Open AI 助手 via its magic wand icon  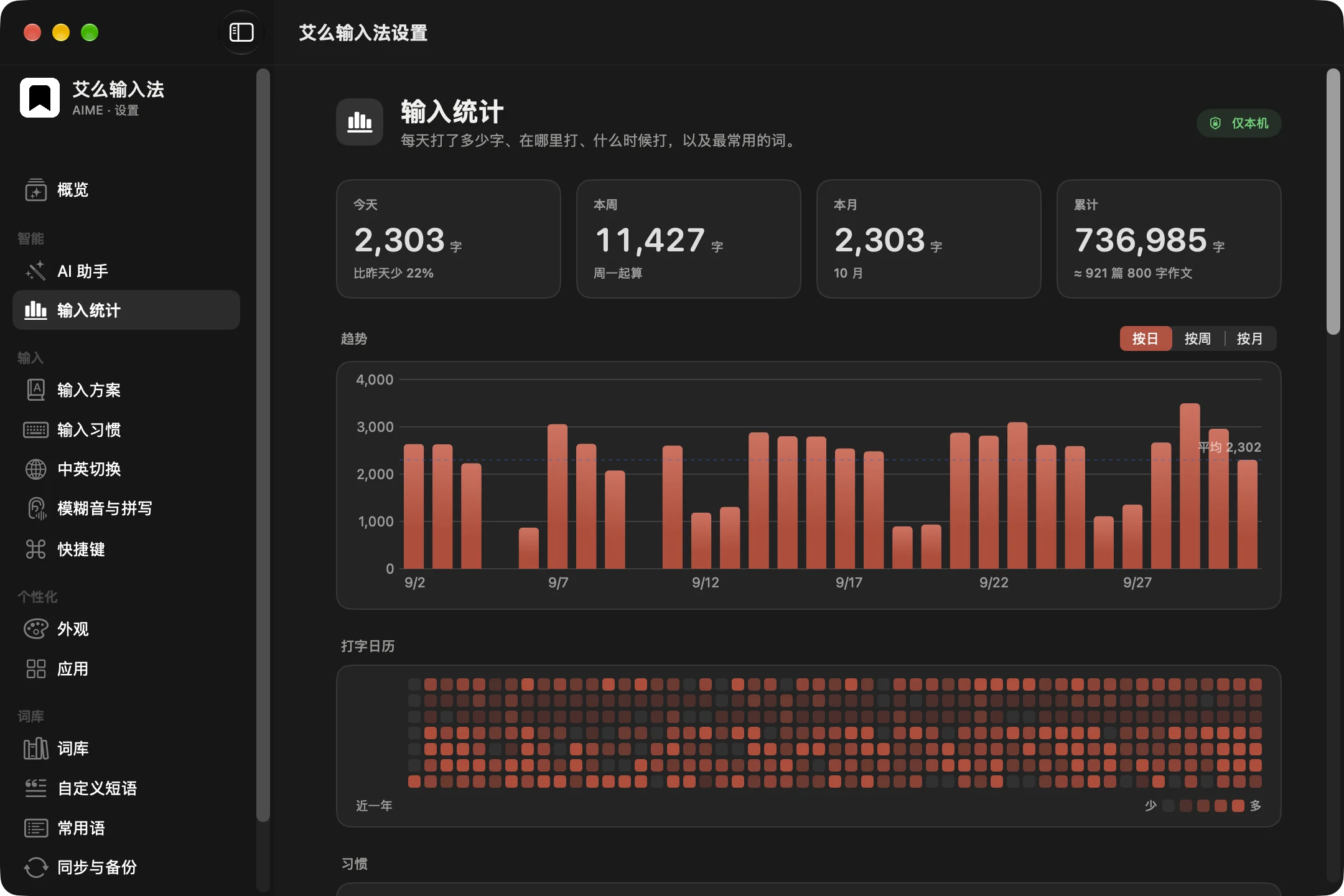point(35,271)
